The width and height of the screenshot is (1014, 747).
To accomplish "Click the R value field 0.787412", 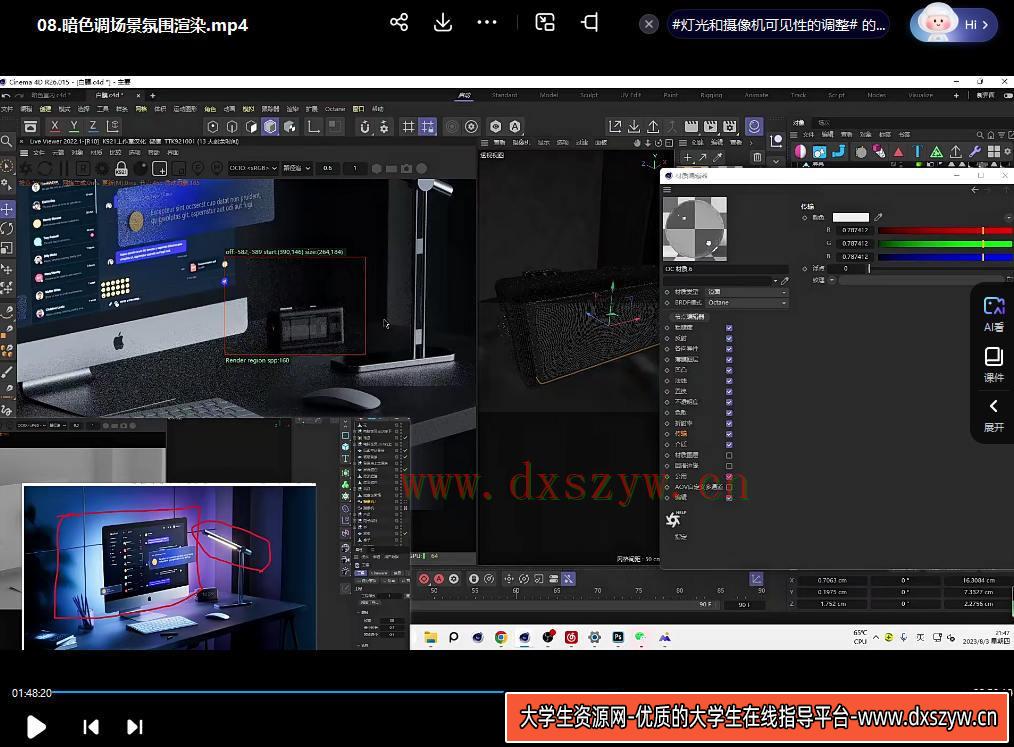I will (855, 230).
